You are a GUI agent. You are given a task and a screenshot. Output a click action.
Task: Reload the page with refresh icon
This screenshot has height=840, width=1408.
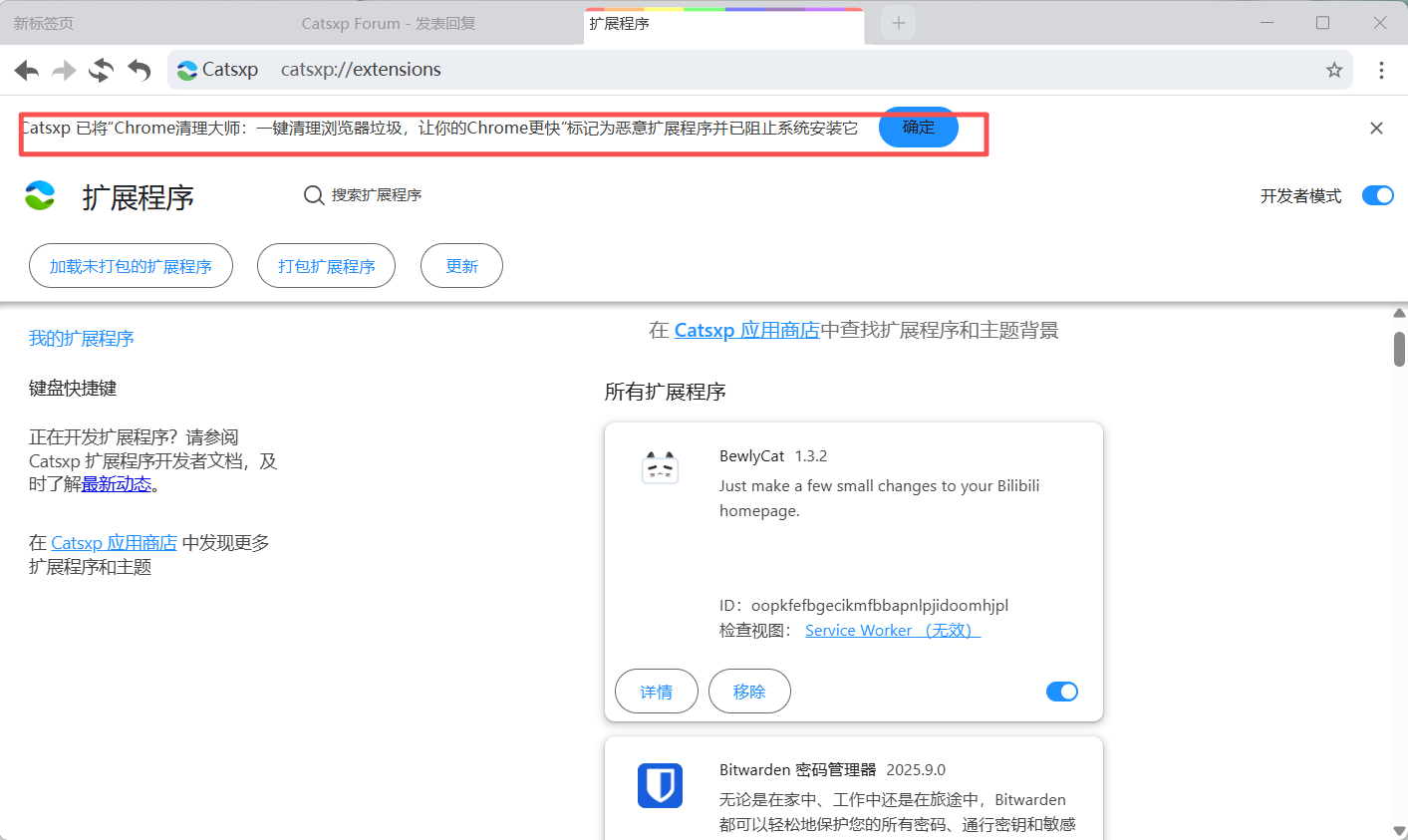[101, 70]
